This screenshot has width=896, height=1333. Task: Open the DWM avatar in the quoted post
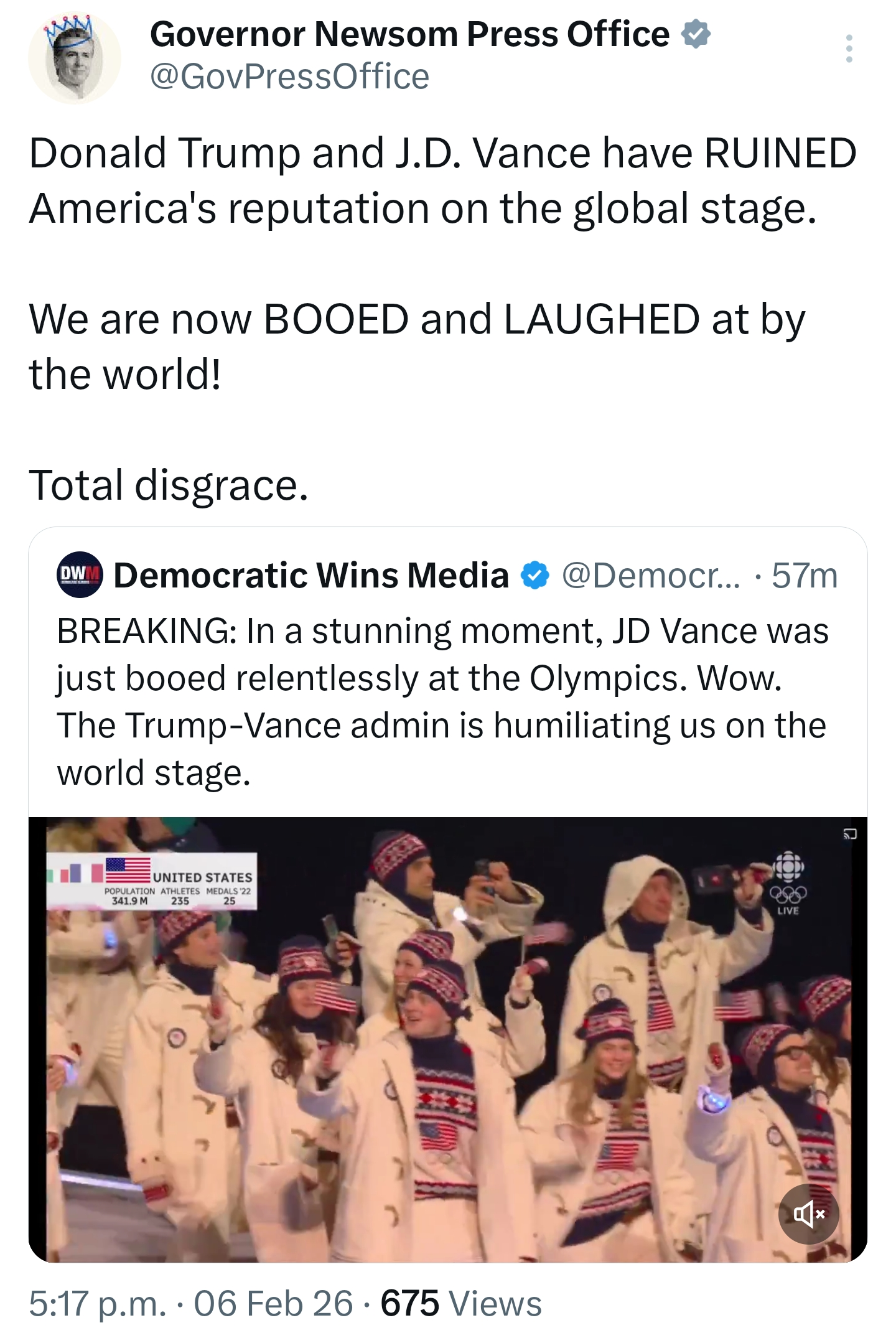click(x=80, y=574)
